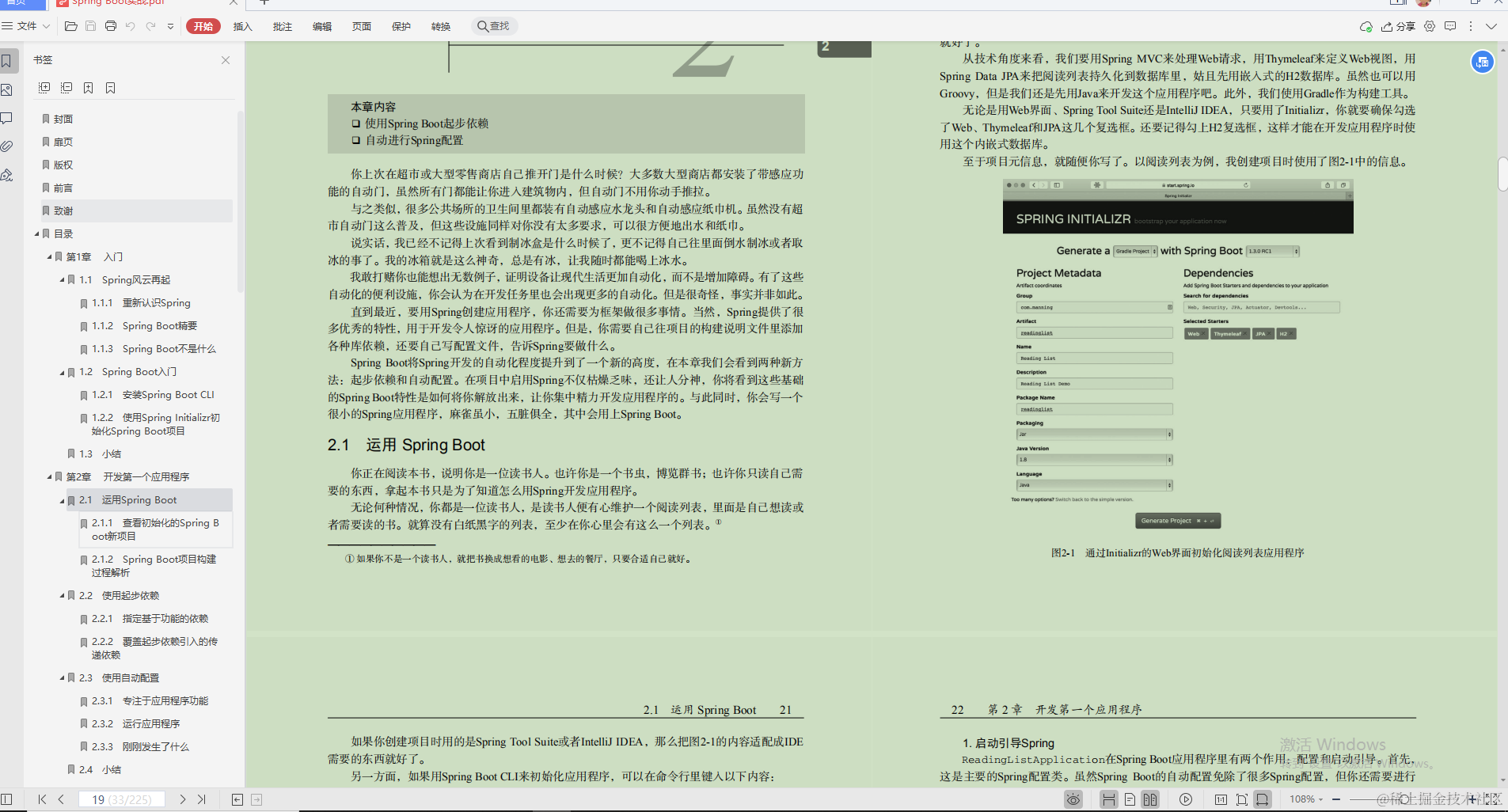Open the attachments panel

tap(7, 145)
